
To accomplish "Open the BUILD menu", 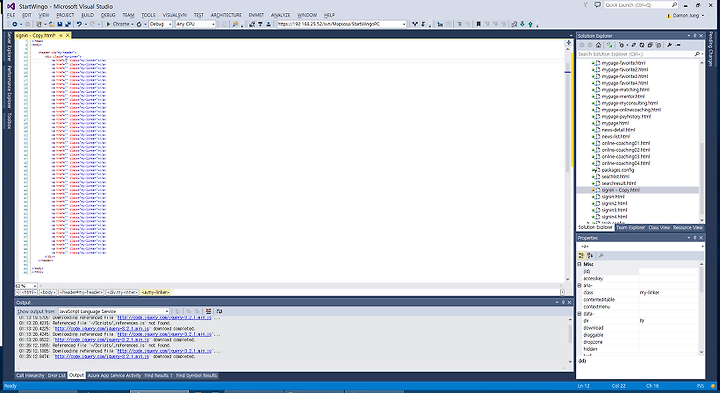I will pyautogui.click(x=87, y=15).
